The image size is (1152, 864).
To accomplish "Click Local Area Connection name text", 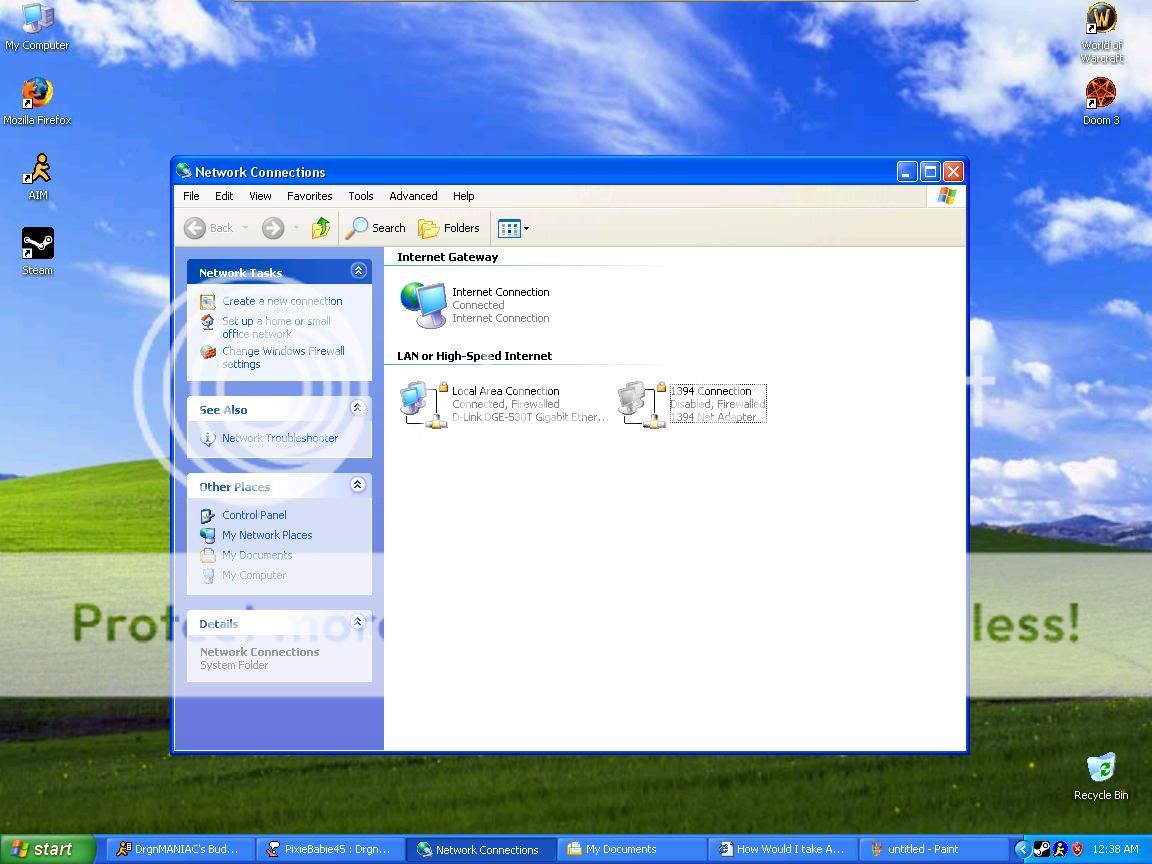I will 505,391.
